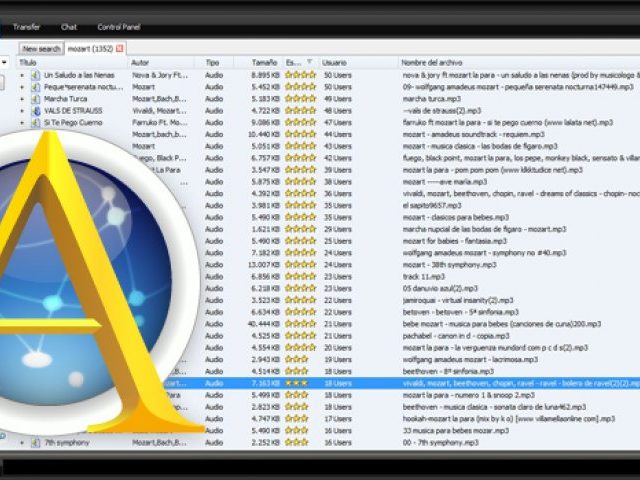This screenshot has width=640, height=480.
Task: Select file marcha turca.mp3
Action: (431, 99)
